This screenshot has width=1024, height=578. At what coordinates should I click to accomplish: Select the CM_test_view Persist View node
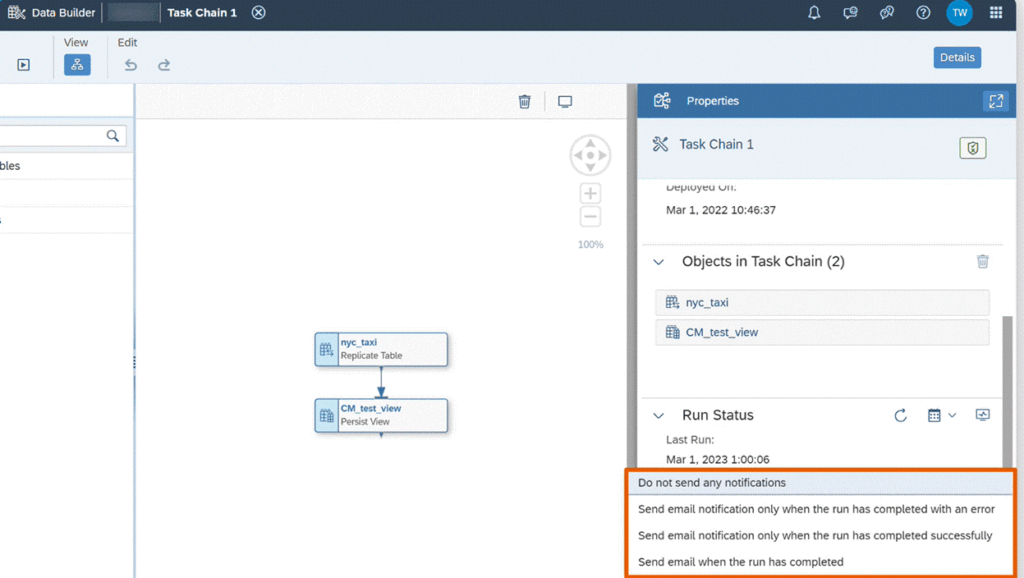(x=381, y=415)
